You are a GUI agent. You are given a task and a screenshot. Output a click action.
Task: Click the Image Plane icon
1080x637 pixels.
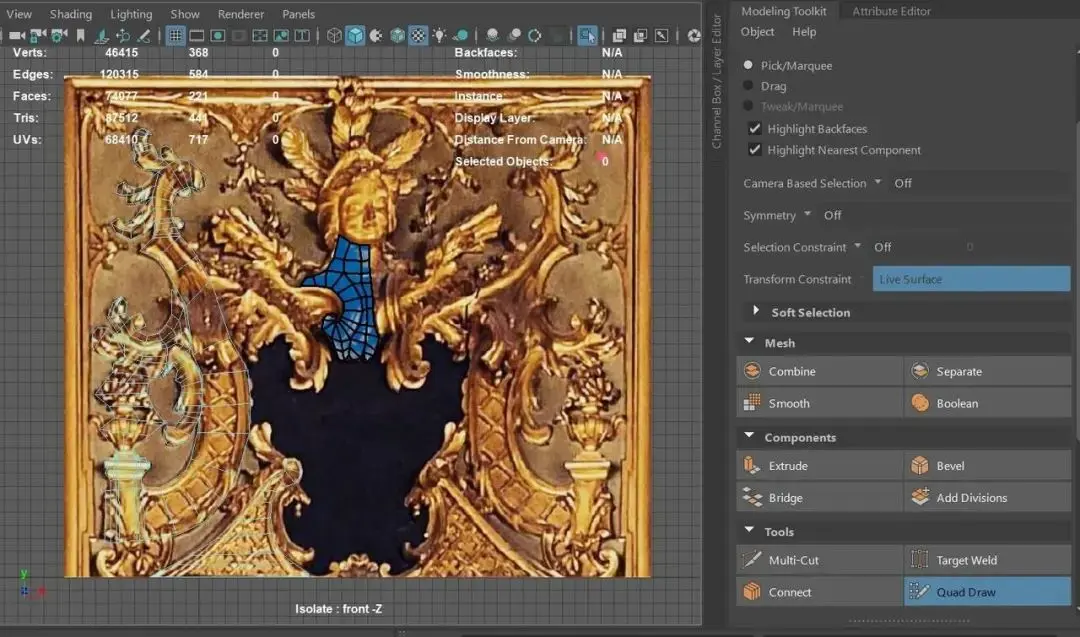[101, 35]
